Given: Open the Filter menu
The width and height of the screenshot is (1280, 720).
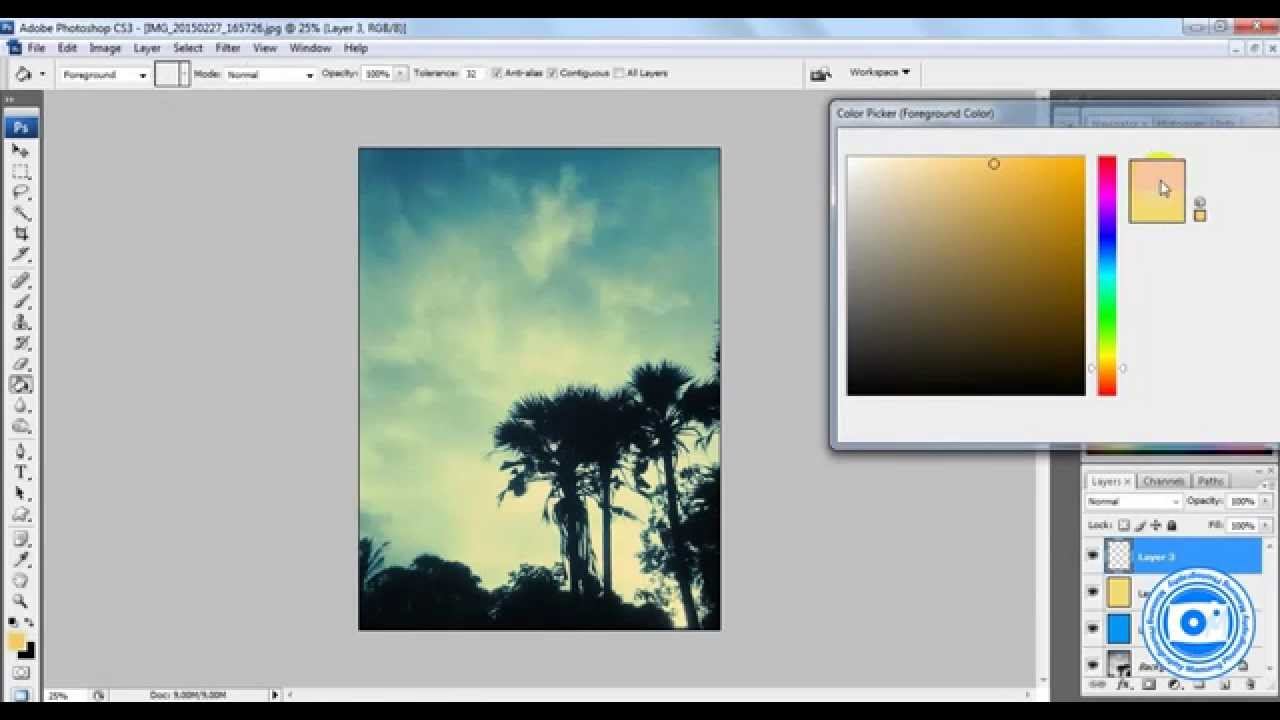Looking at the screenshot, I should point(228,48).
